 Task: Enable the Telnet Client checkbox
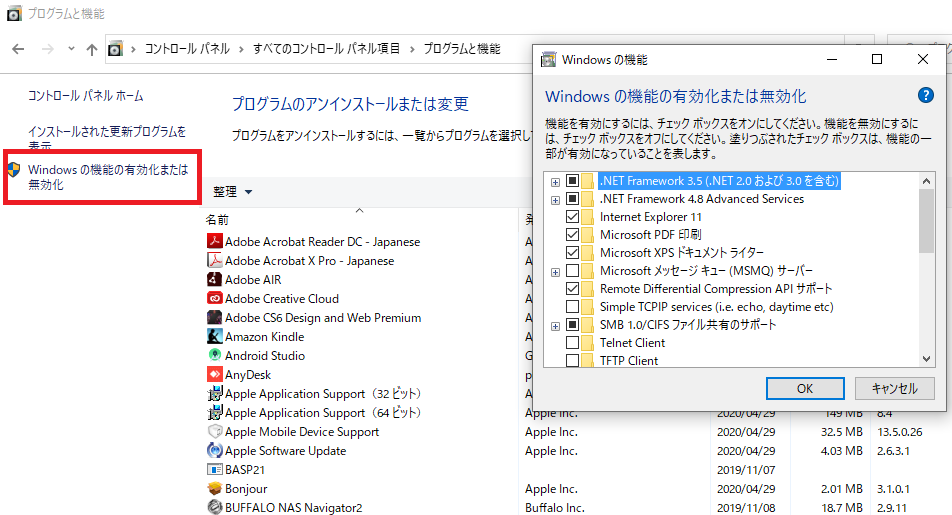[572, 343]
